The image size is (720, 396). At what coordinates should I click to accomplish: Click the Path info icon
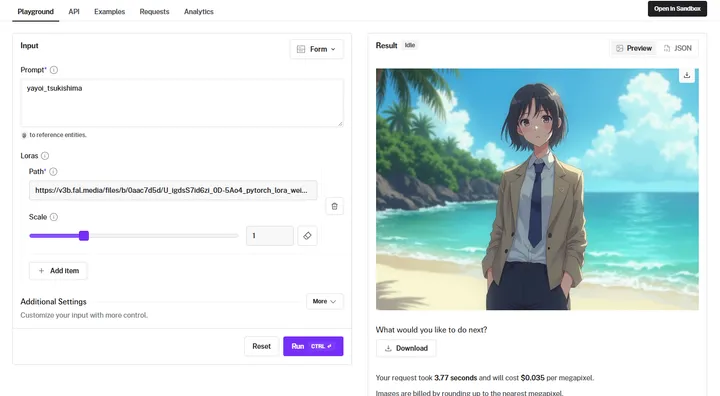(53, 171)
